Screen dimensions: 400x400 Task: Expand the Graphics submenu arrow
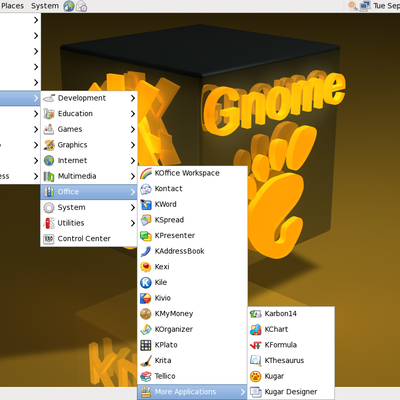[133, 145]
